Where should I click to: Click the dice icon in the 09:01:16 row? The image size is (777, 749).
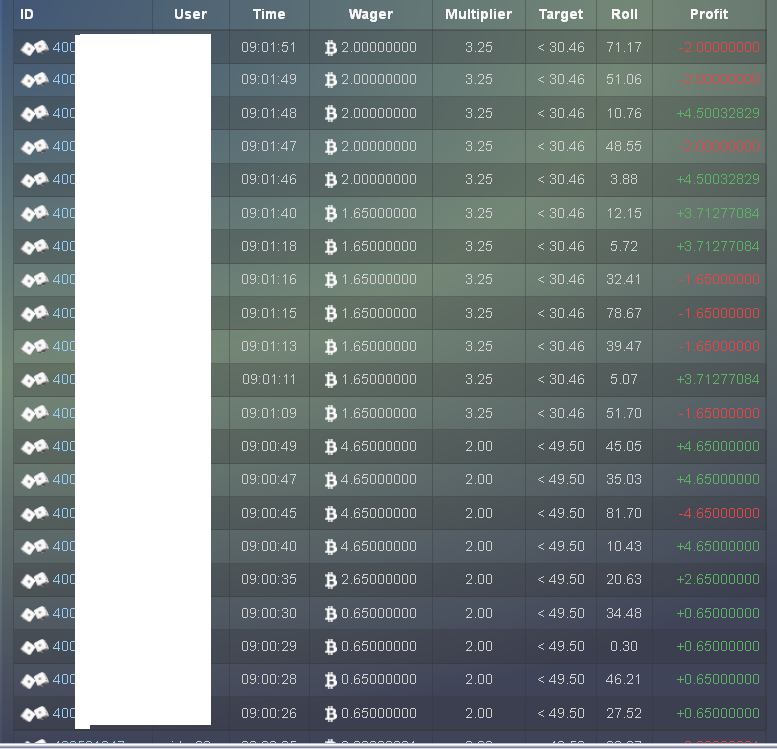coord(34,280)
